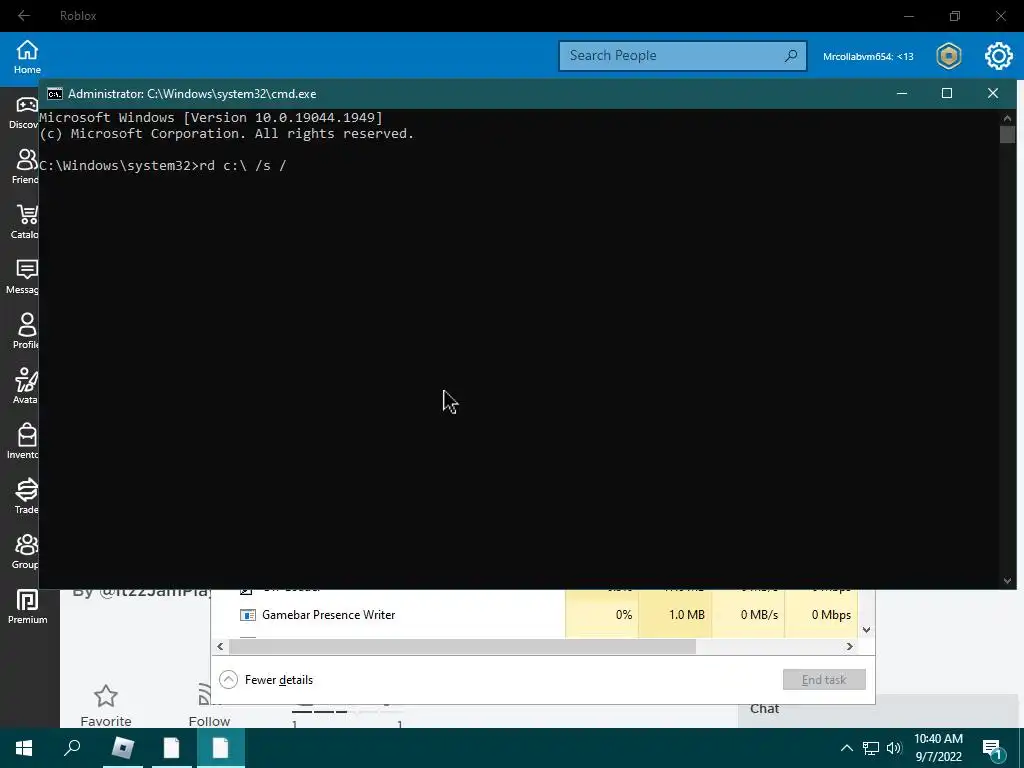Close the cmd.exe window
This screenshot has height=768, width=1024.
tap(993, 93)
